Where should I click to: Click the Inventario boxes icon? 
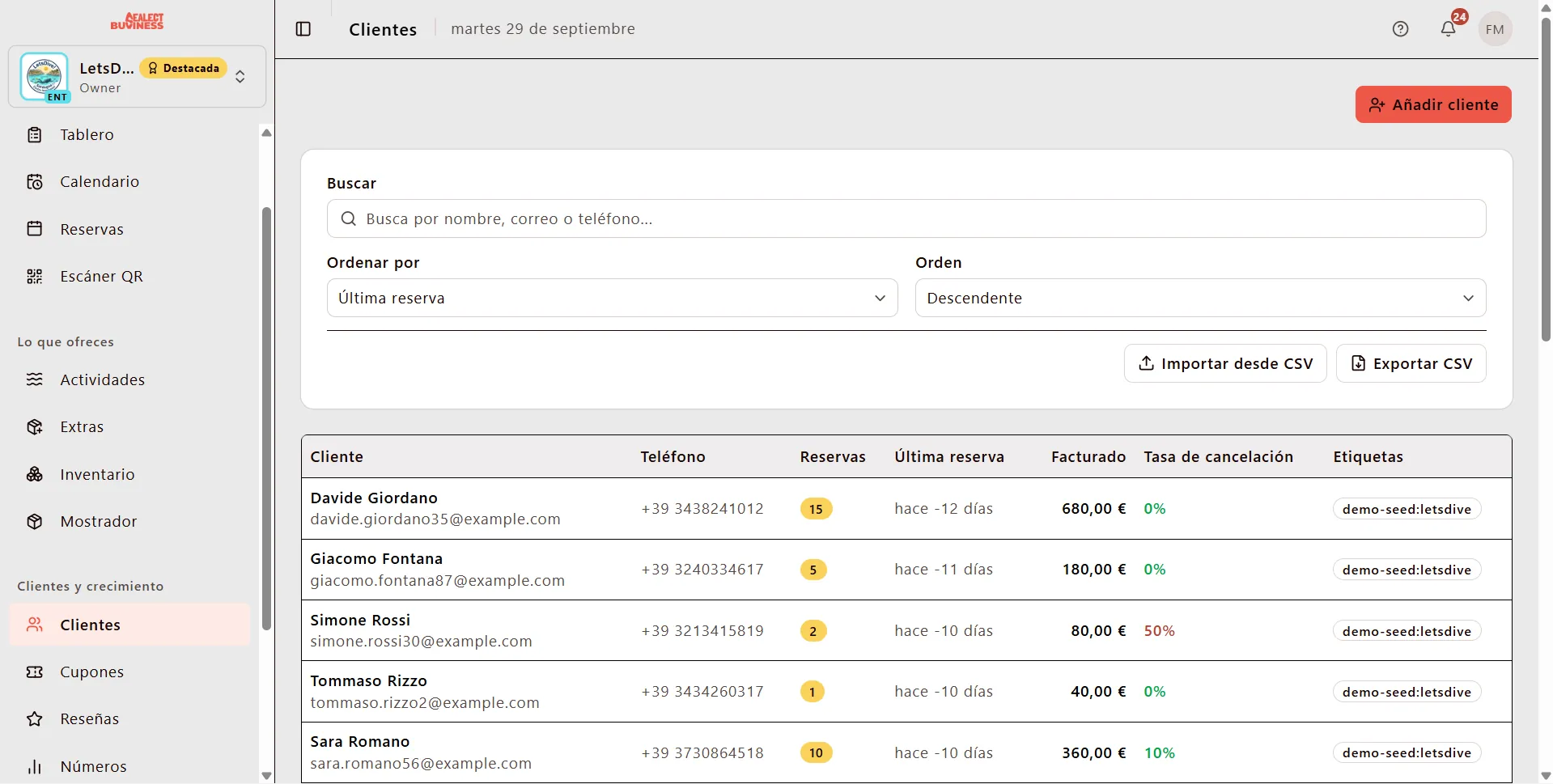click(x=35, y=474)
